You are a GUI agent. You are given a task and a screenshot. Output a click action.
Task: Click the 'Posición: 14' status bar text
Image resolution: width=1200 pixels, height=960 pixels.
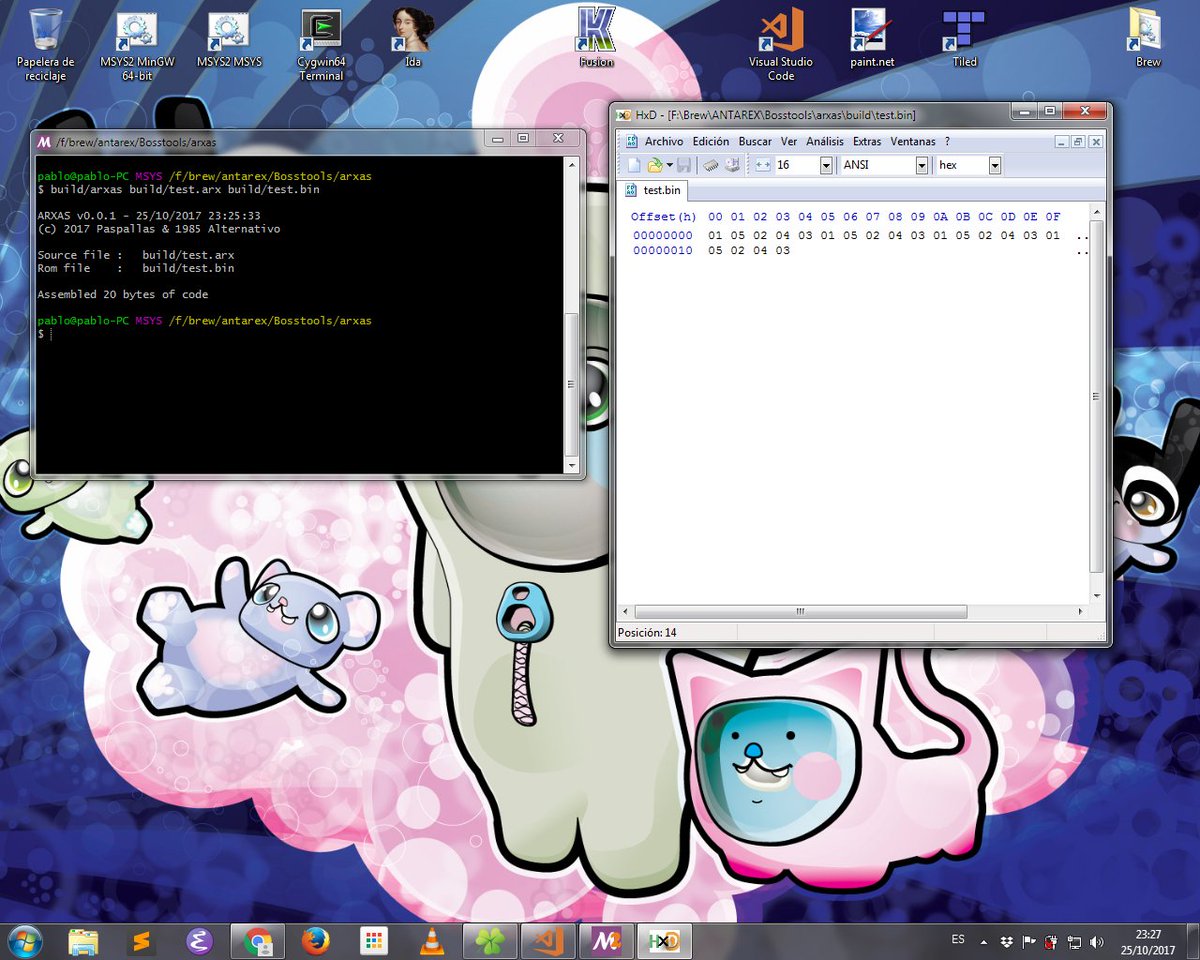point(647,632)
